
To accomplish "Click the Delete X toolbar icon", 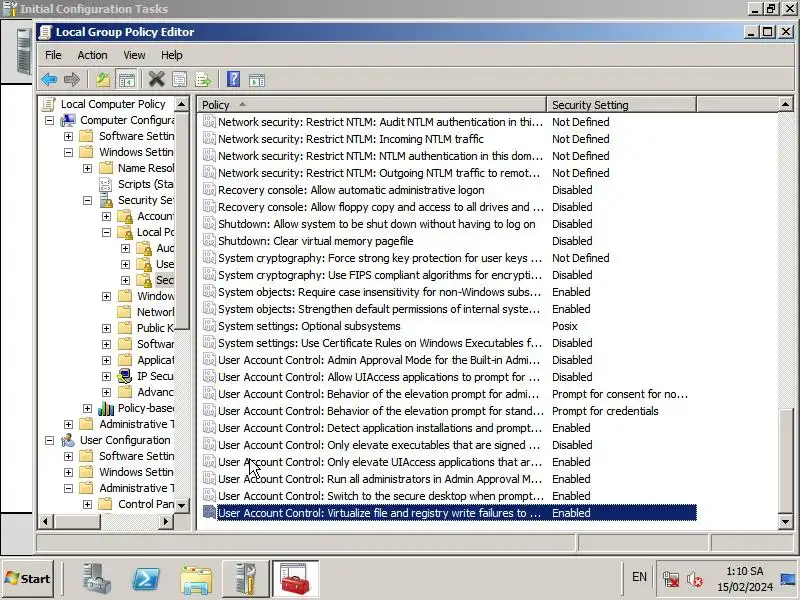I will 157,80.
